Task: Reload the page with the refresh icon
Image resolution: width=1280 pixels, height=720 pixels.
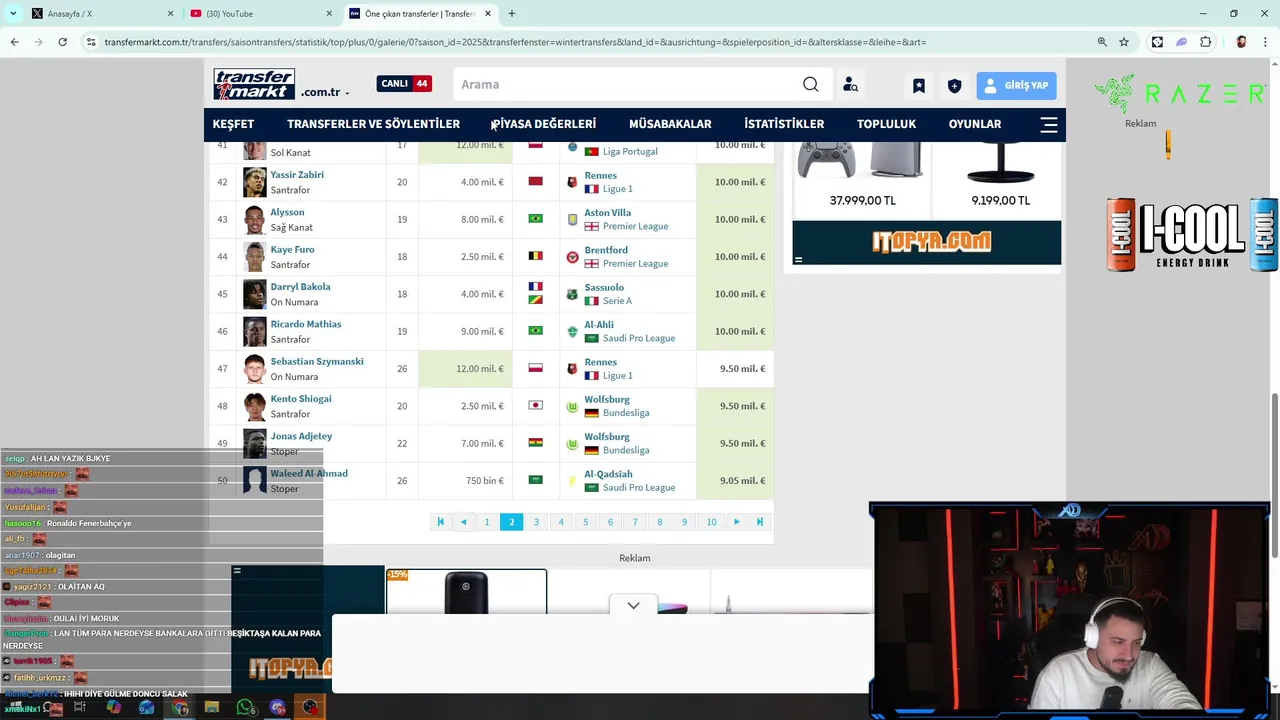Action: point(62,42)
